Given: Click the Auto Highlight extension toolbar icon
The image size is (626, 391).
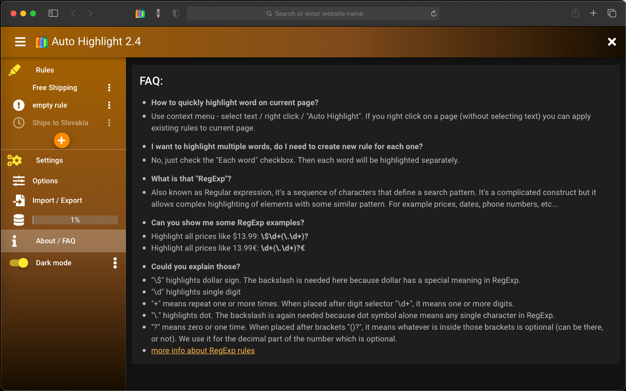Looking at the screenshot, I should click(x=140, y=14).
